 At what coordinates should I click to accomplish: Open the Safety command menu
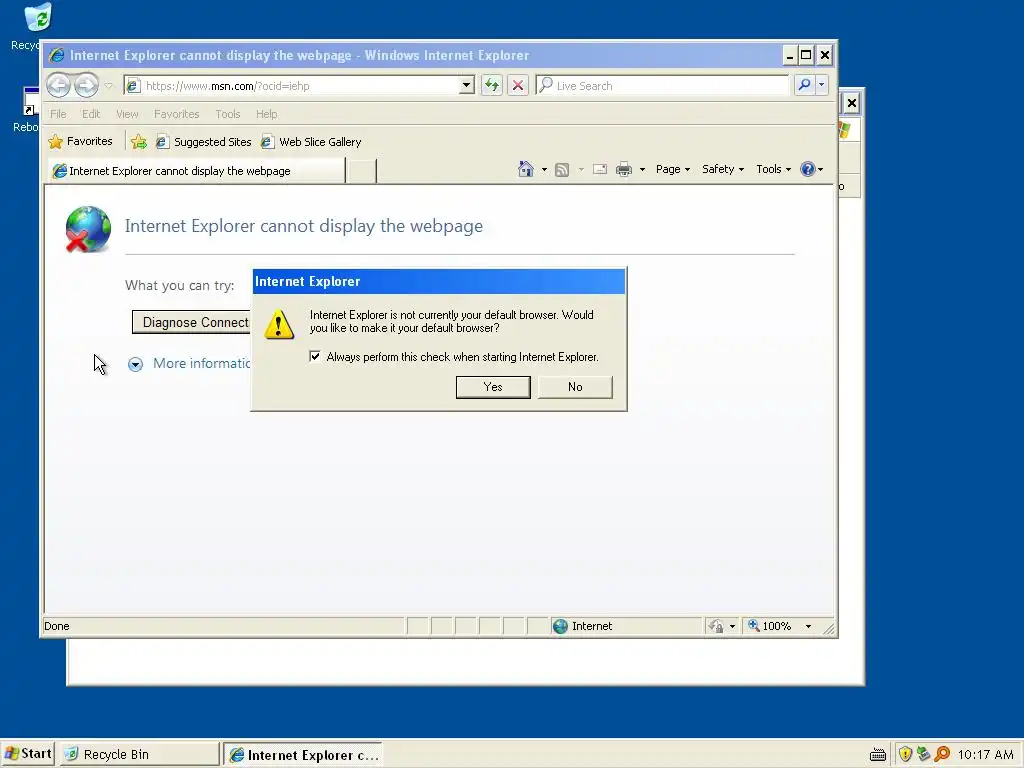(x=723, y=169)
